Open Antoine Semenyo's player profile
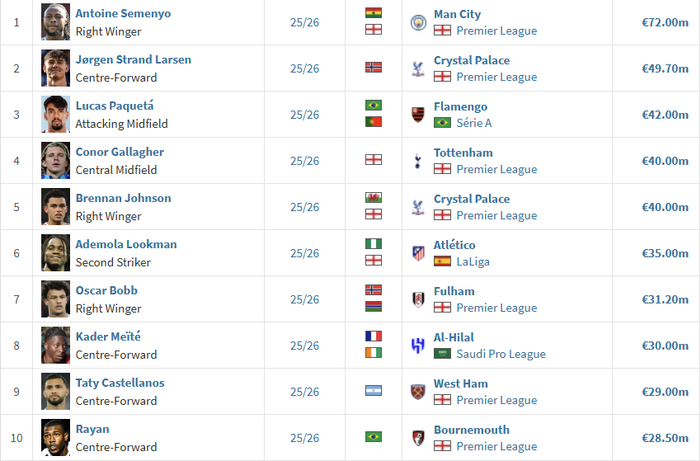 (x=123, y=14)
